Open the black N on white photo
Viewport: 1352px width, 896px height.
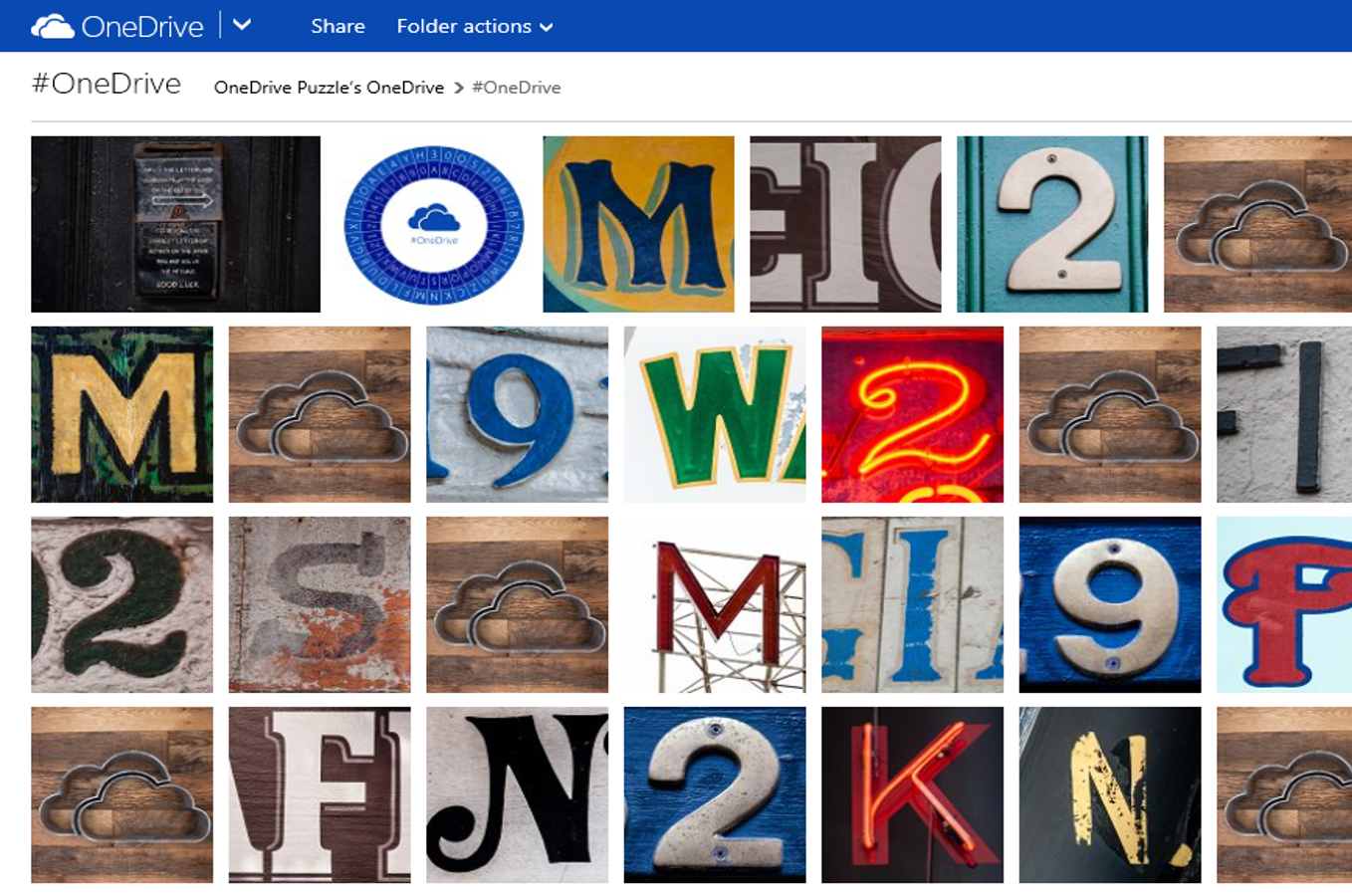pos(517,794)
